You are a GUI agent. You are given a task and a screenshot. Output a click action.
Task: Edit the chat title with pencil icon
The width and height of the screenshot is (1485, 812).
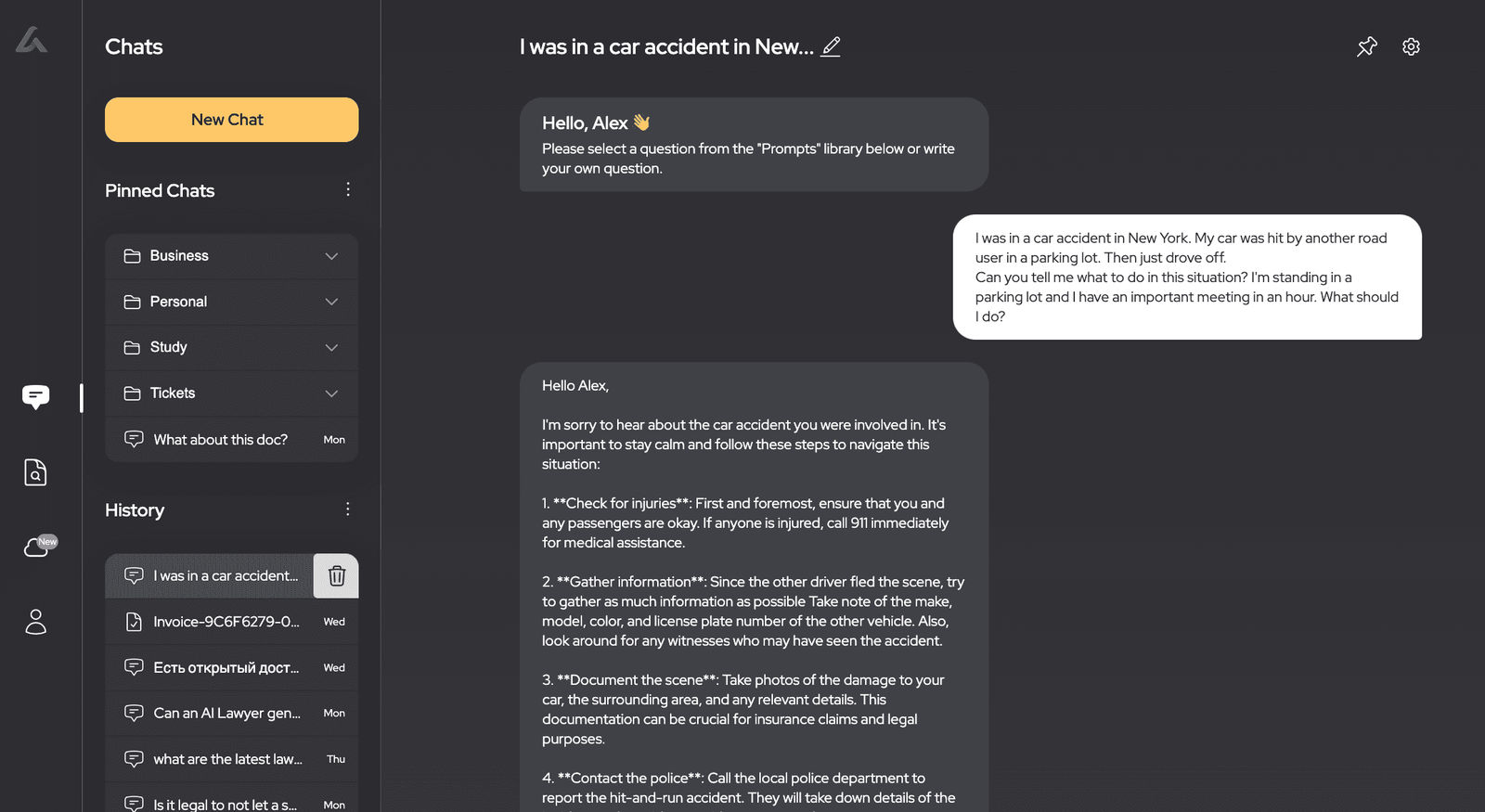pyautogui.click(x=831, y=46)
